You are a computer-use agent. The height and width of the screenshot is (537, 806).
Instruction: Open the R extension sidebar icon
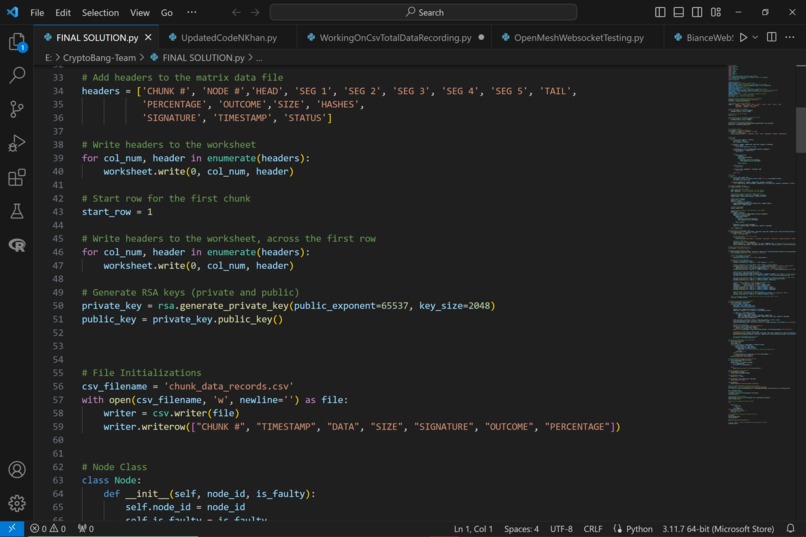17,245
